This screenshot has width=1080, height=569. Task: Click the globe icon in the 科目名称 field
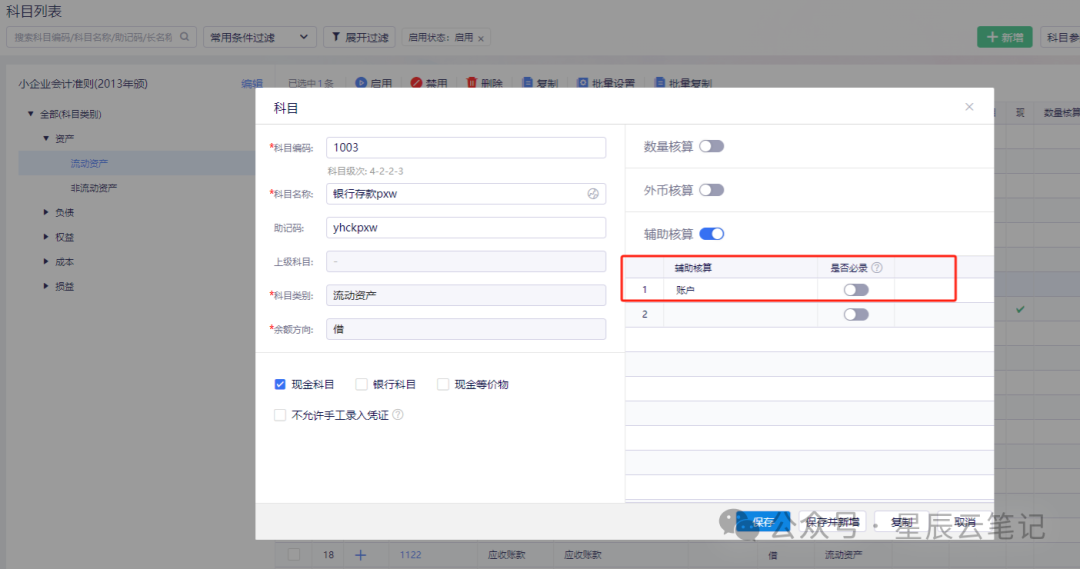coord(592,194)
